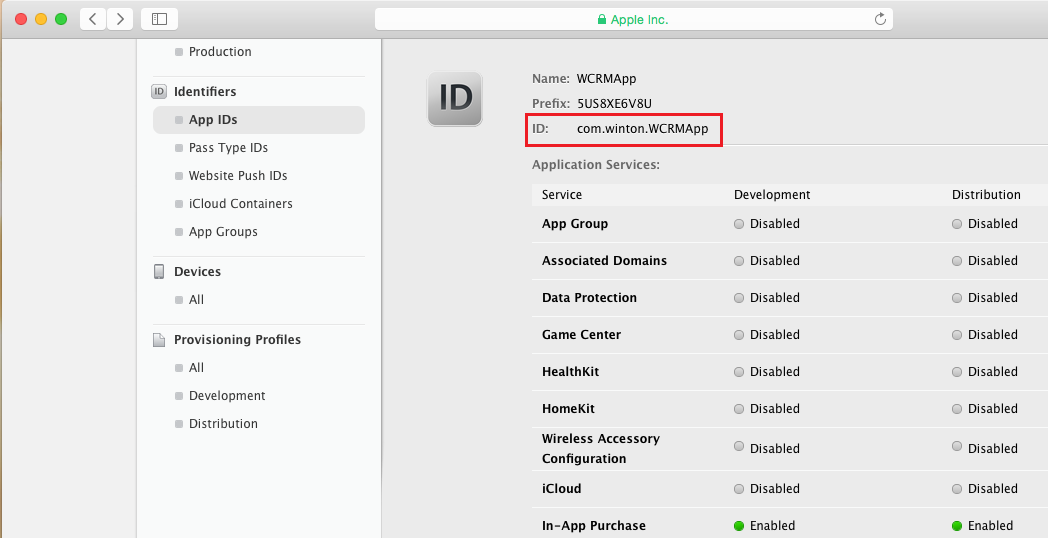Click the Development column header
Screen dimensions: 1048x538
(772, 194)
